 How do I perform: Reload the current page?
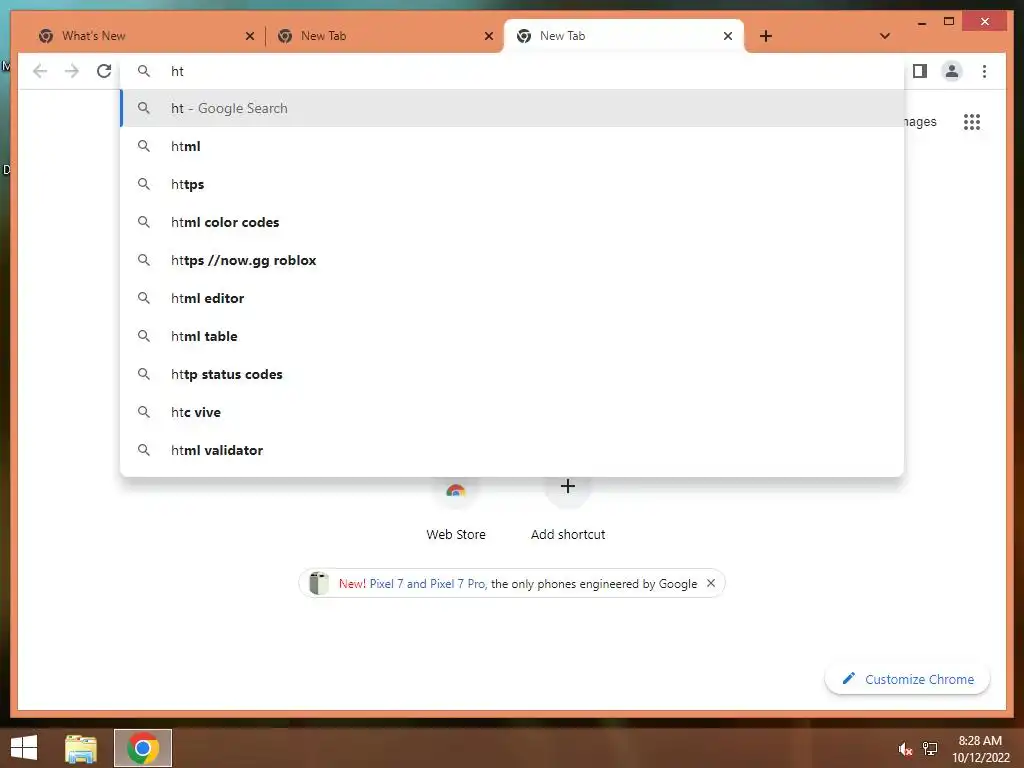[104, 71]
